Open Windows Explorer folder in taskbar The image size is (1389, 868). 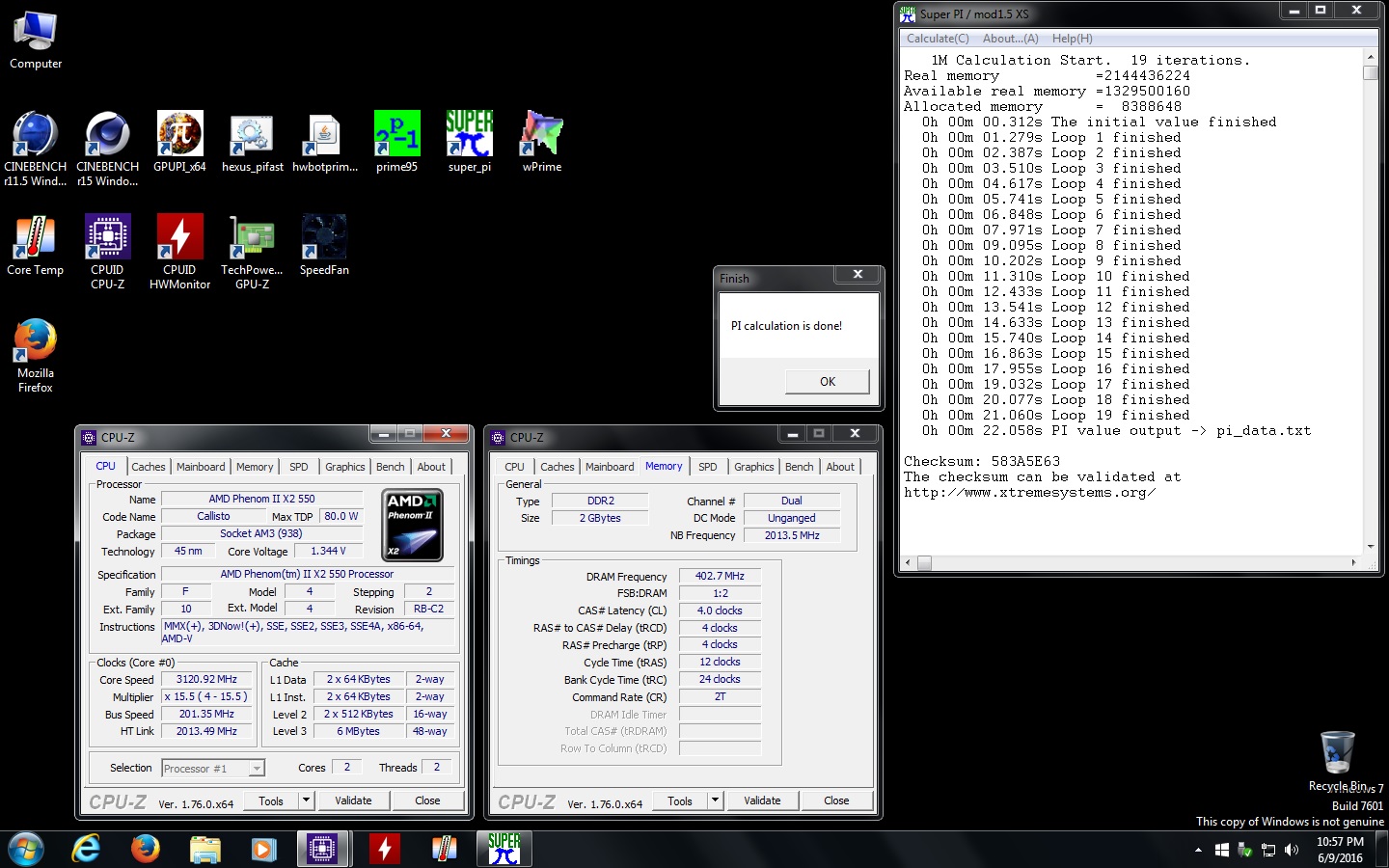point(204,849)
